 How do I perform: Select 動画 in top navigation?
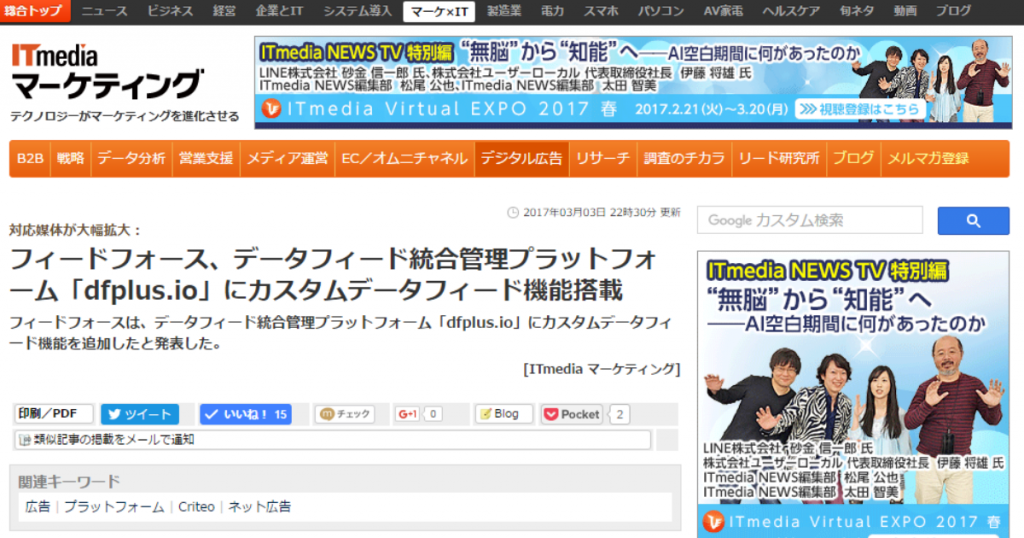pyautogui.click(x=905, y=11)
